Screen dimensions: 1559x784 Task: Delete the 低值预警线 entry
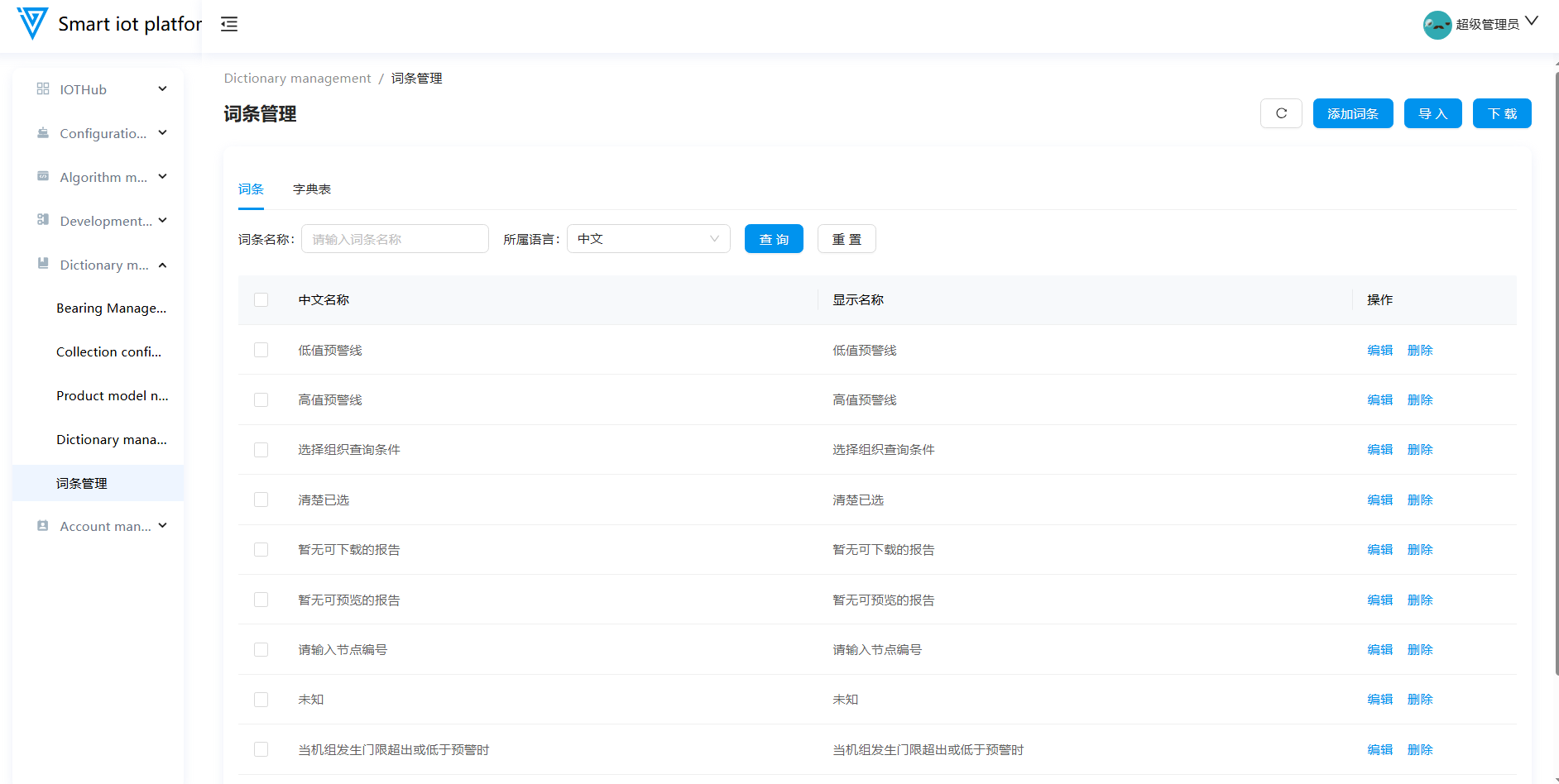tap(1420, 350)
